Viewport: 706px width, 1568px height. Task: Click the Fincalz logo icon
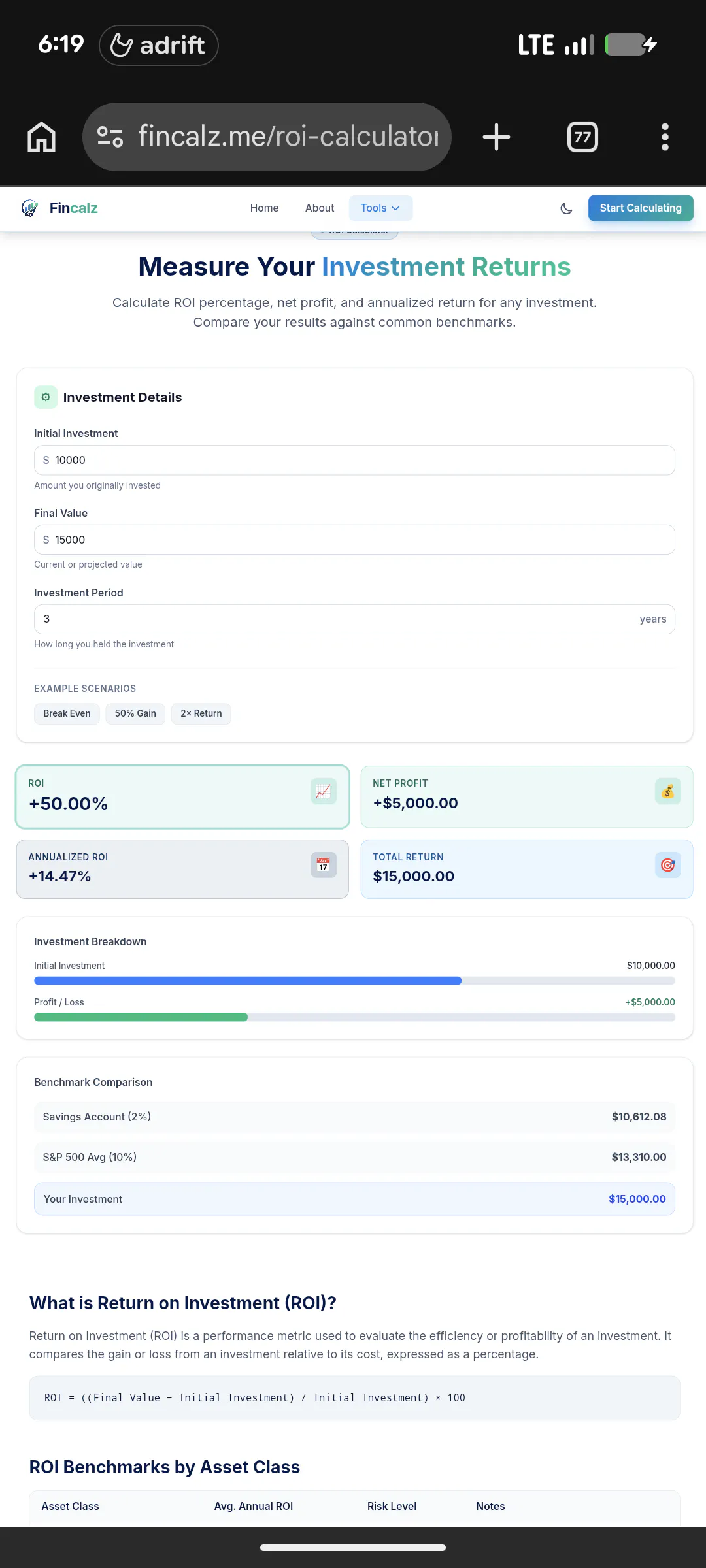point(30,208)
